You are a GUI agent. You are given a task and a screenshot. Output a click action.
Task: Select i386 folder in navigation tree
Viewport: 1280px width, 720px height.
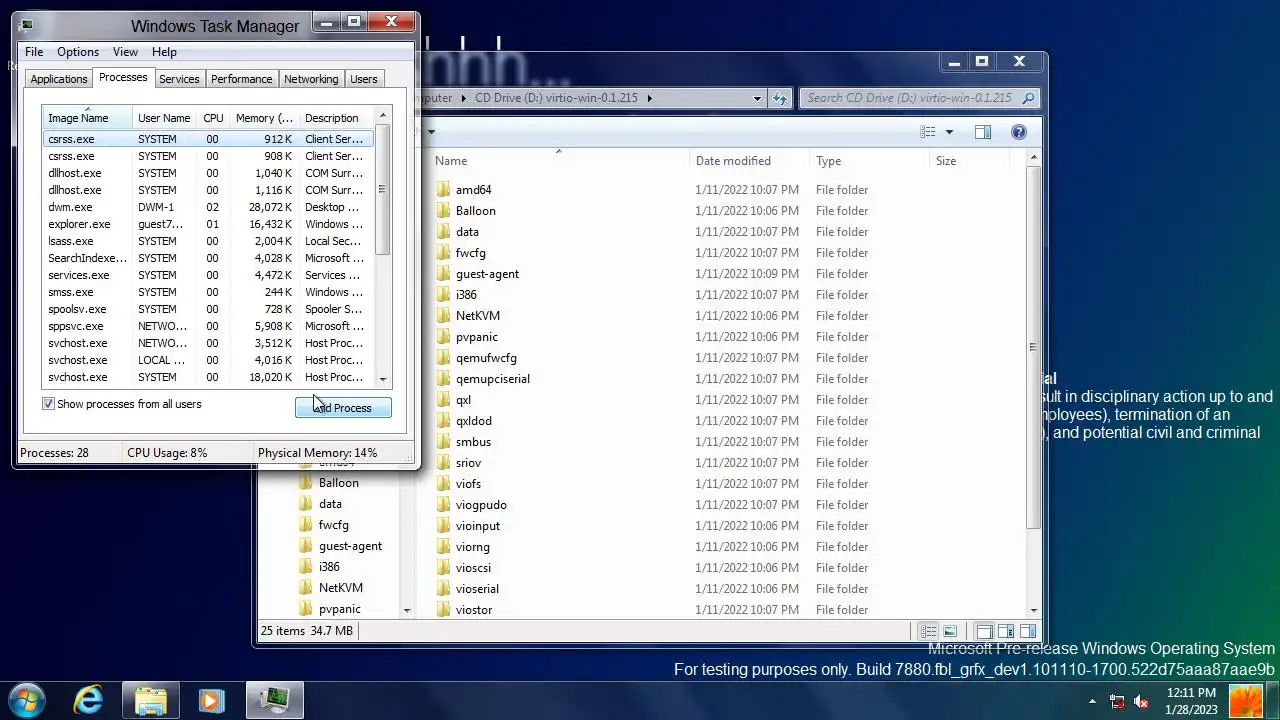329,567
